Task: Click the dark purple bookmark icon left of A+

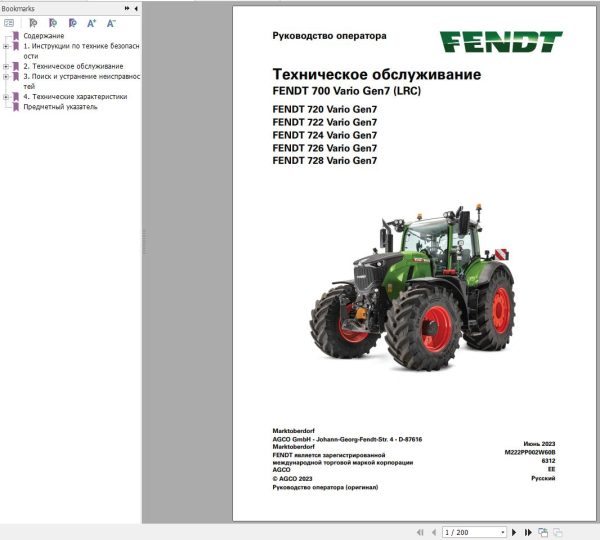Action: click(x=72, y=23)
